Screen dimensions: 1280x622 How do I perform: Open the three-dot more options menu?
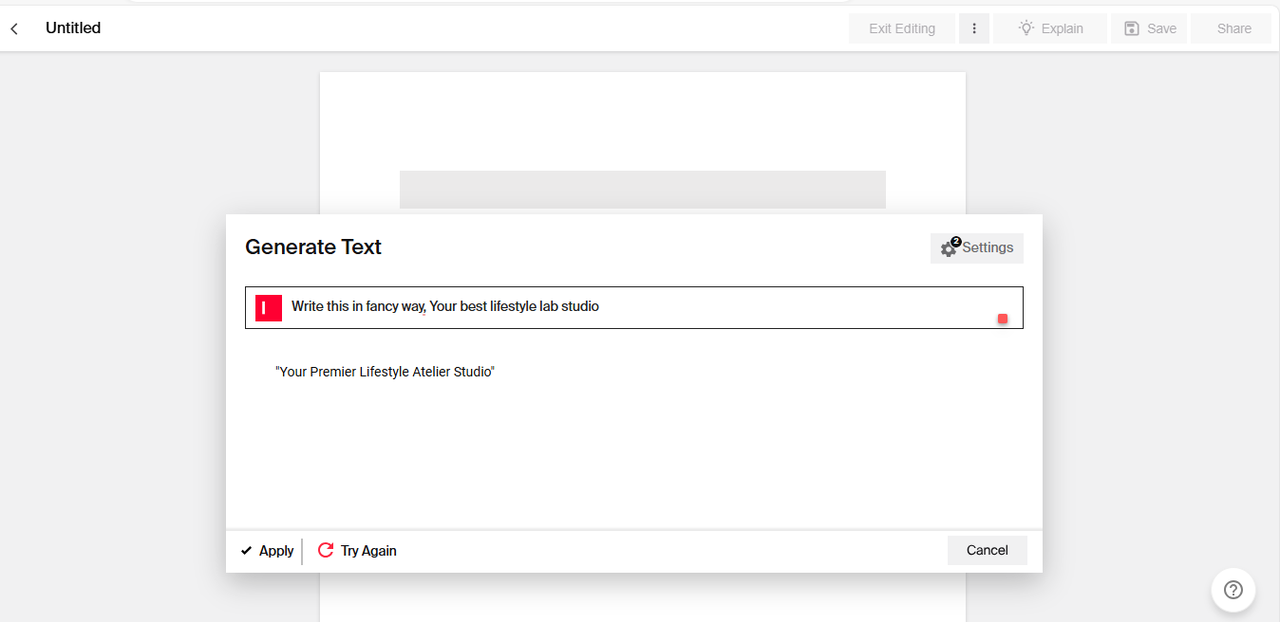click(x=974, y=29)
